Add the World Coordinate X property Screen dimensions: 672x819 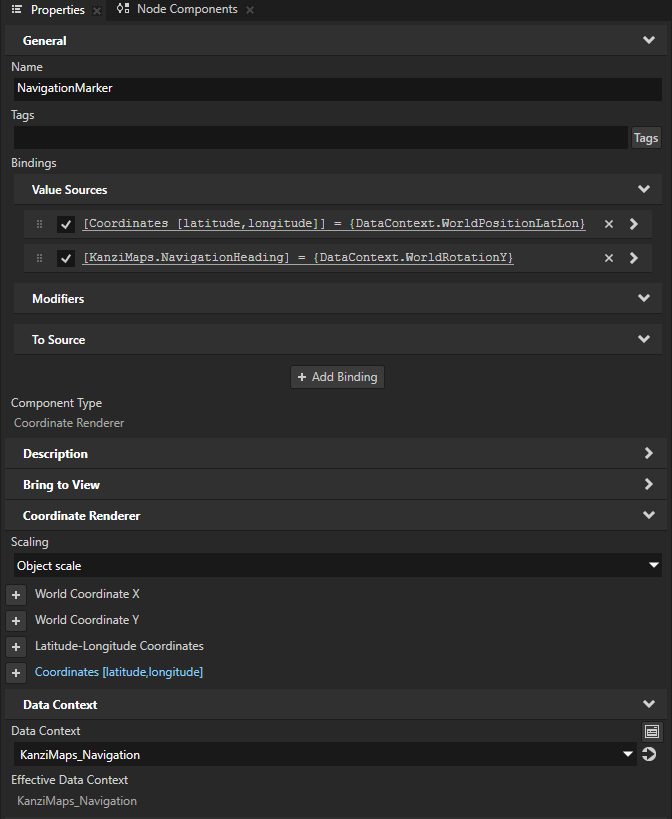[x=15, y=594]
